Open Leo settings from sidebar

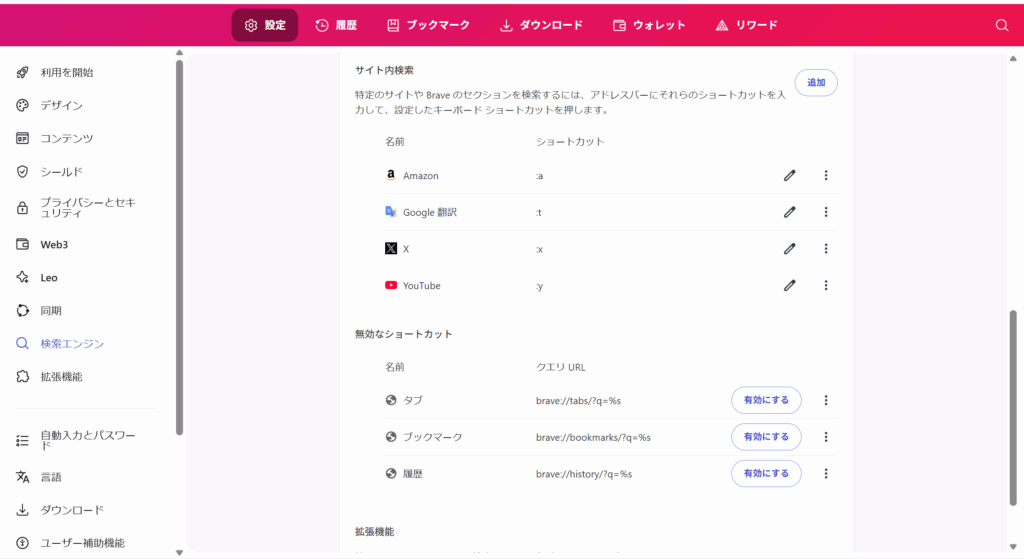pyautogui.click(x=48, y=277)
